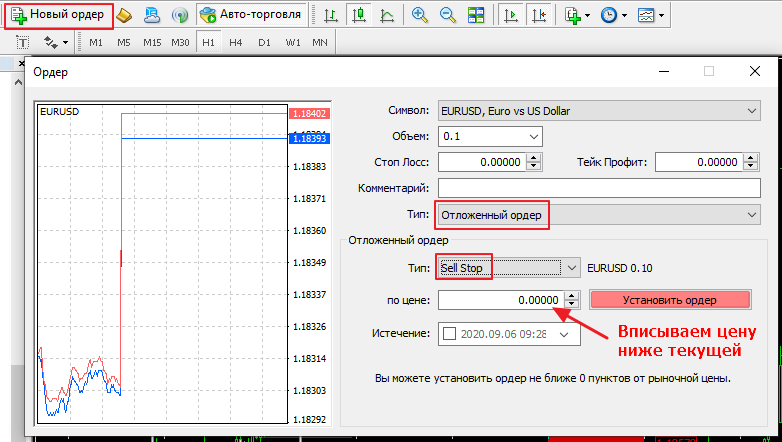Image resolution: width=782 pixels, height=442 pixels.
Task: Click the zoom in magnifier icon
Action: click(x=420, y=15)
